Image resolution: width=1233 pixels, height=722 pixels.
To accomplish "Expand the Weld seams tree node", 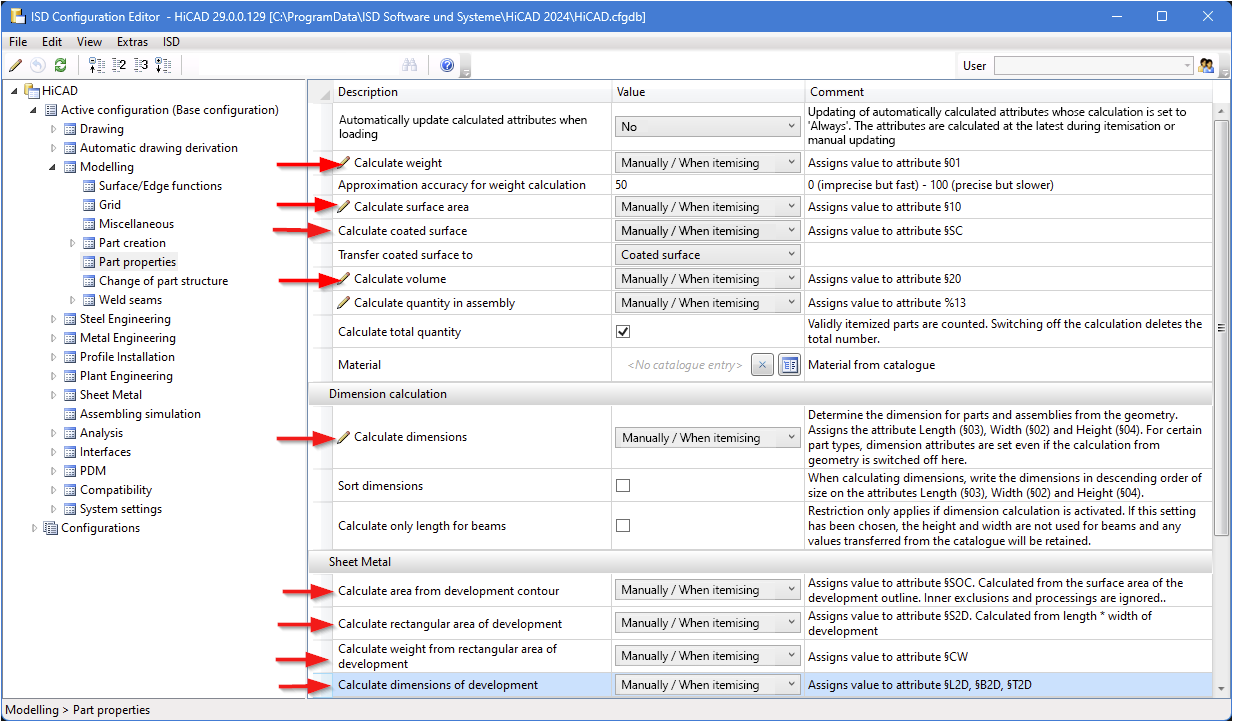I will [x=73, y=300].
